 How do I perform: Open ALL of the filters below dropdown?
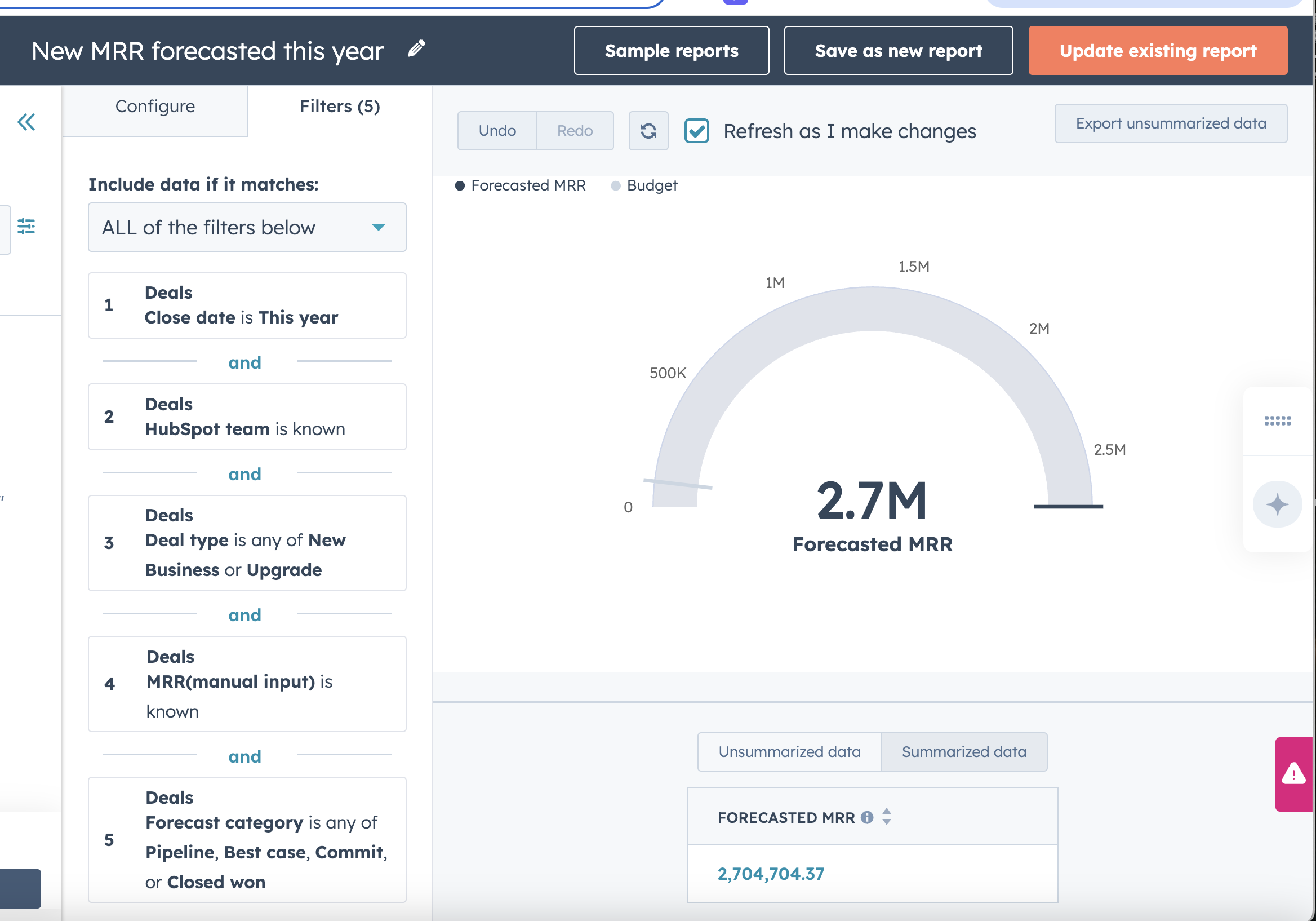(x=247, y=228)
